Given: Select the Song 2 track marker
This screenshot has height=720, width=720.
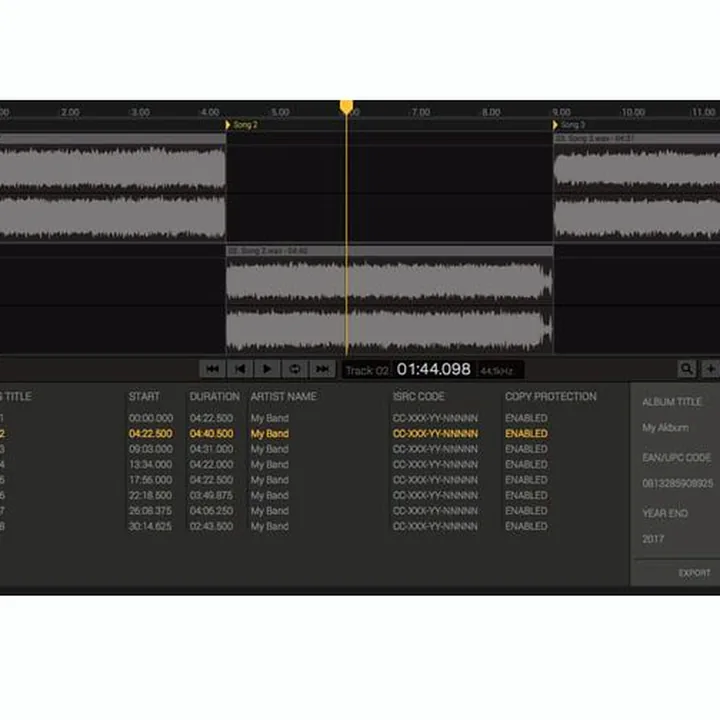Looking at the screenshot, I should coord(242,125).
